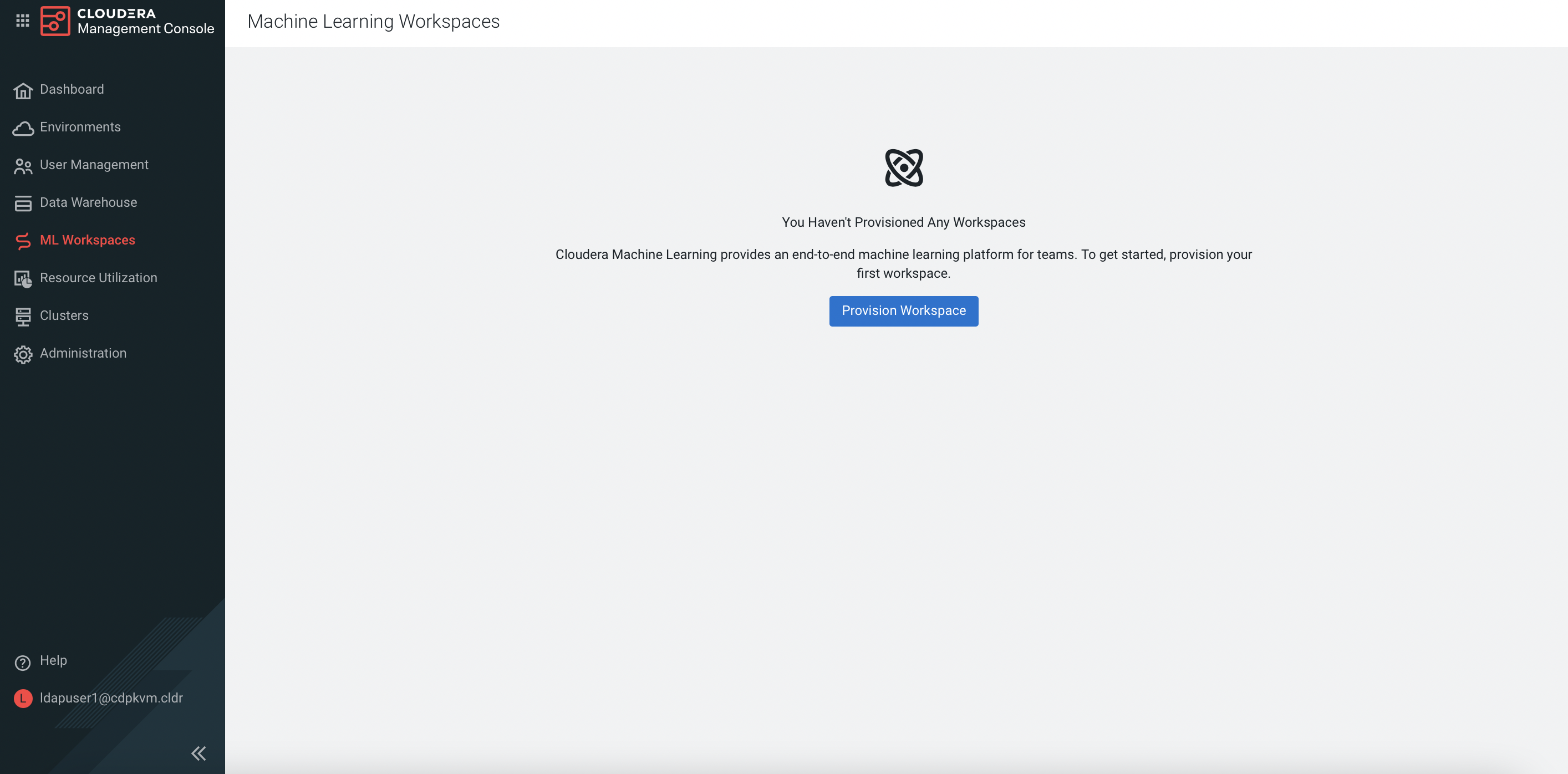This screenshot has width=1568, height=774.
Task: Click the user avatar letter L
Action: point(23,698)
